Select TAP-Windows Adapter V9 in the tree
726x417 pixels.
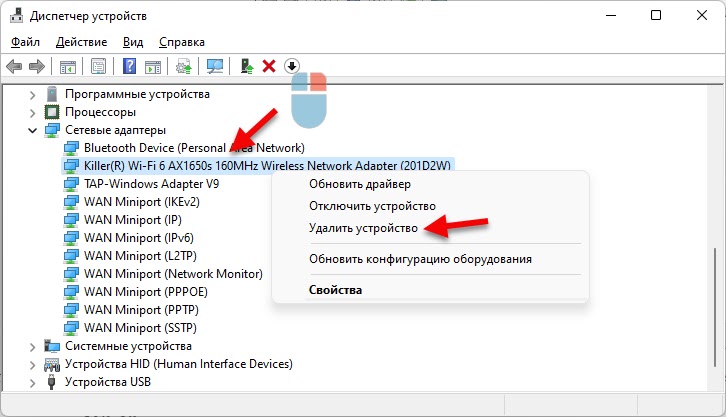(x=151, y=184)
